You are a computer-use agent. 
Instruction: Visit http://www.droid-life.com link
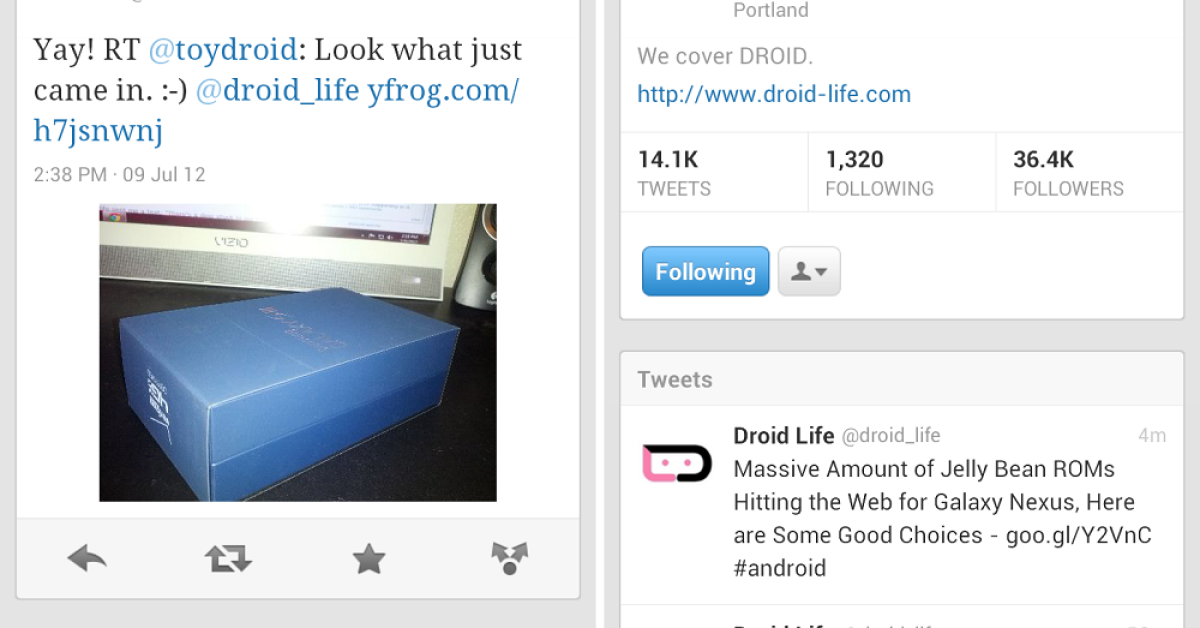click(774, 94)
